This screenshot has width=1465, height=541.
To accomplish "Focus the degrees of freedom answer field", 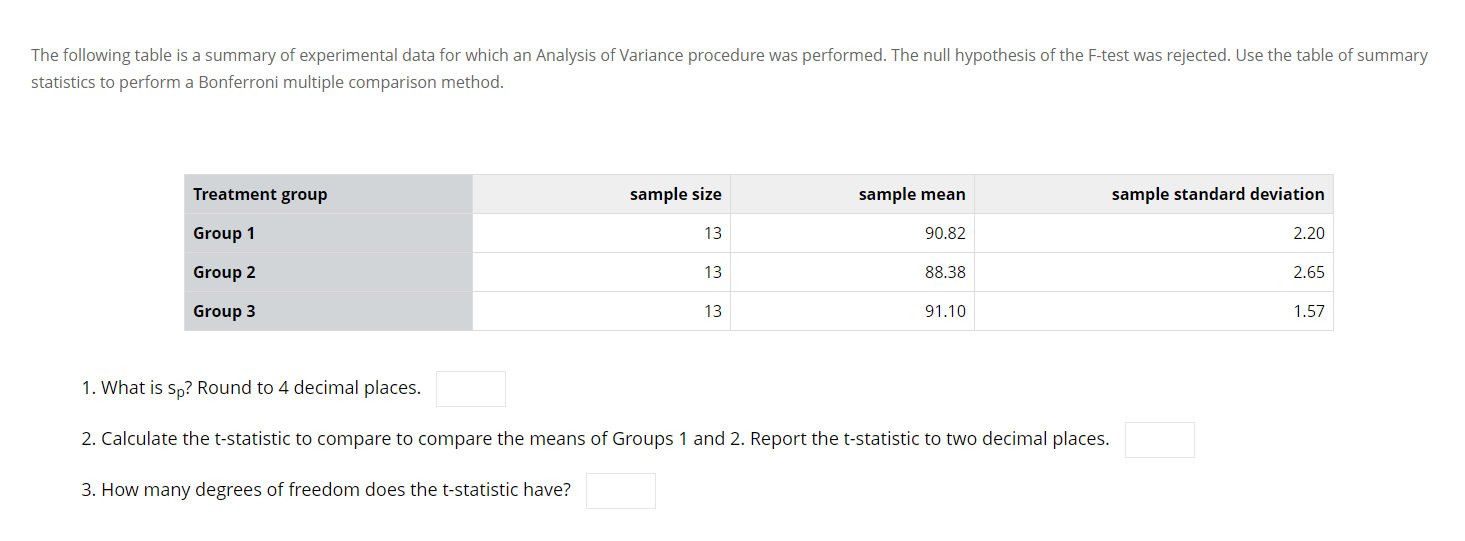I will (621, 491).
